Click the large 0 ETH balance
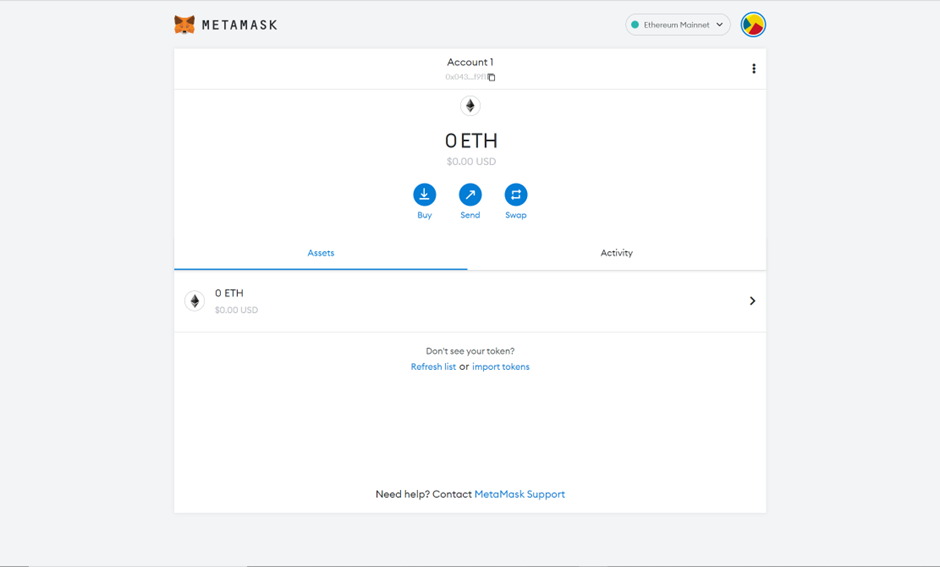The width and height of the screenshot is (940, 567). 471,141
